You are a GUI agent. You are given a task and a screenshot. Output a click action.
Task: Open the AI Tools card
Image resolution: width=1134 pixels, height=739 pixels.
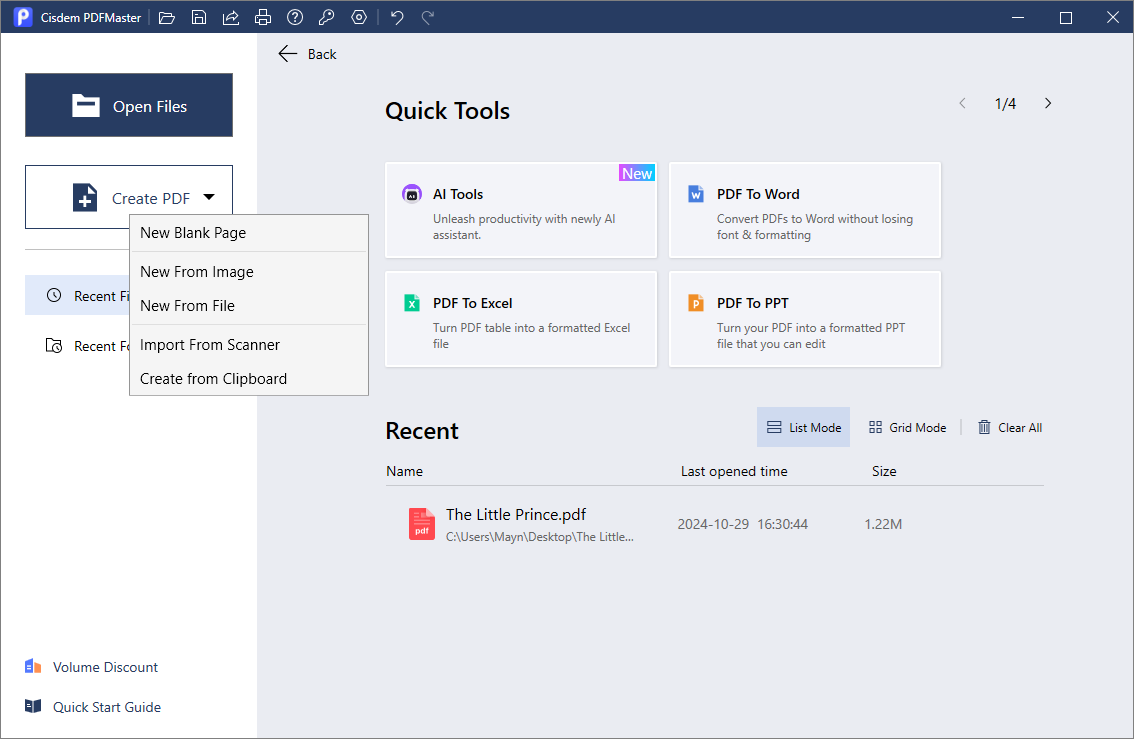click(x=521, y=210)
